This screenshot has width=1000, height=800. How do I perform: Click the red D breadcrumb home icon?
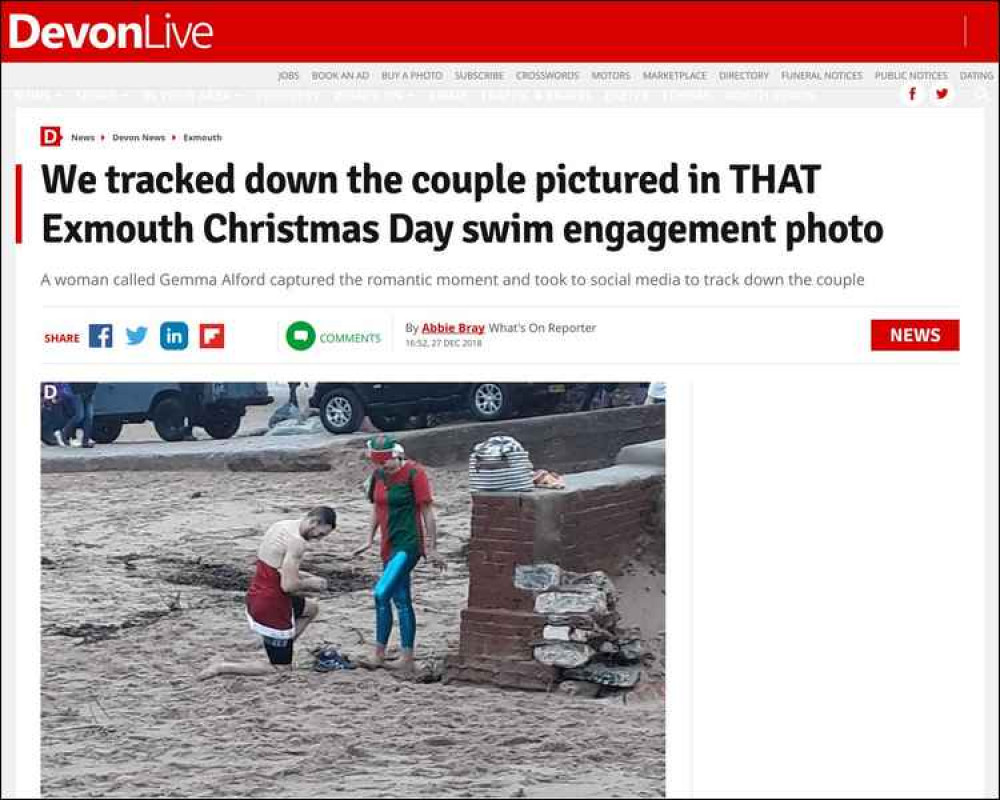tap(50, 137)
